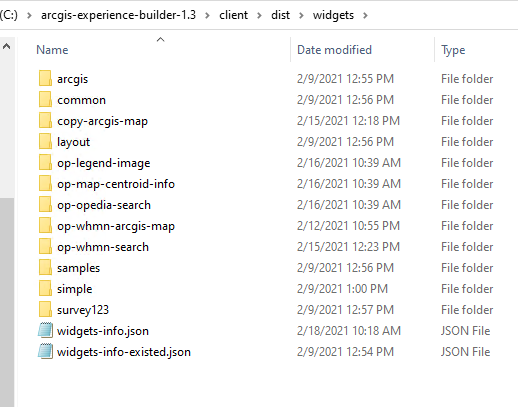Open the chevron after (C:) in breadcrumb
This screenshot has height=407, width=518.
point(29,15)
